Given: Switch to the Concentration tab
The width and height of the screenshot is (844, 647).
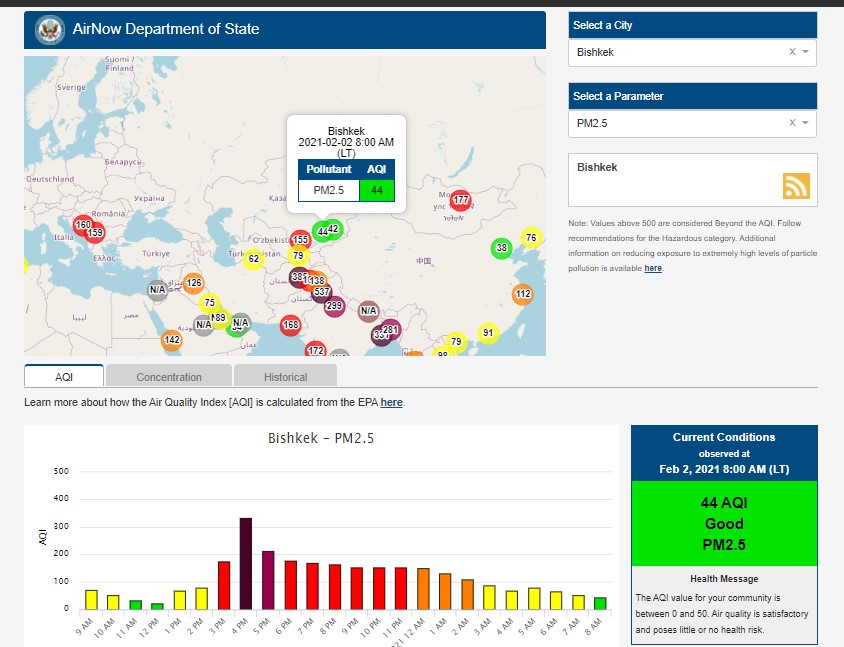Looking at the screenshot, I should tap(169, 377).
